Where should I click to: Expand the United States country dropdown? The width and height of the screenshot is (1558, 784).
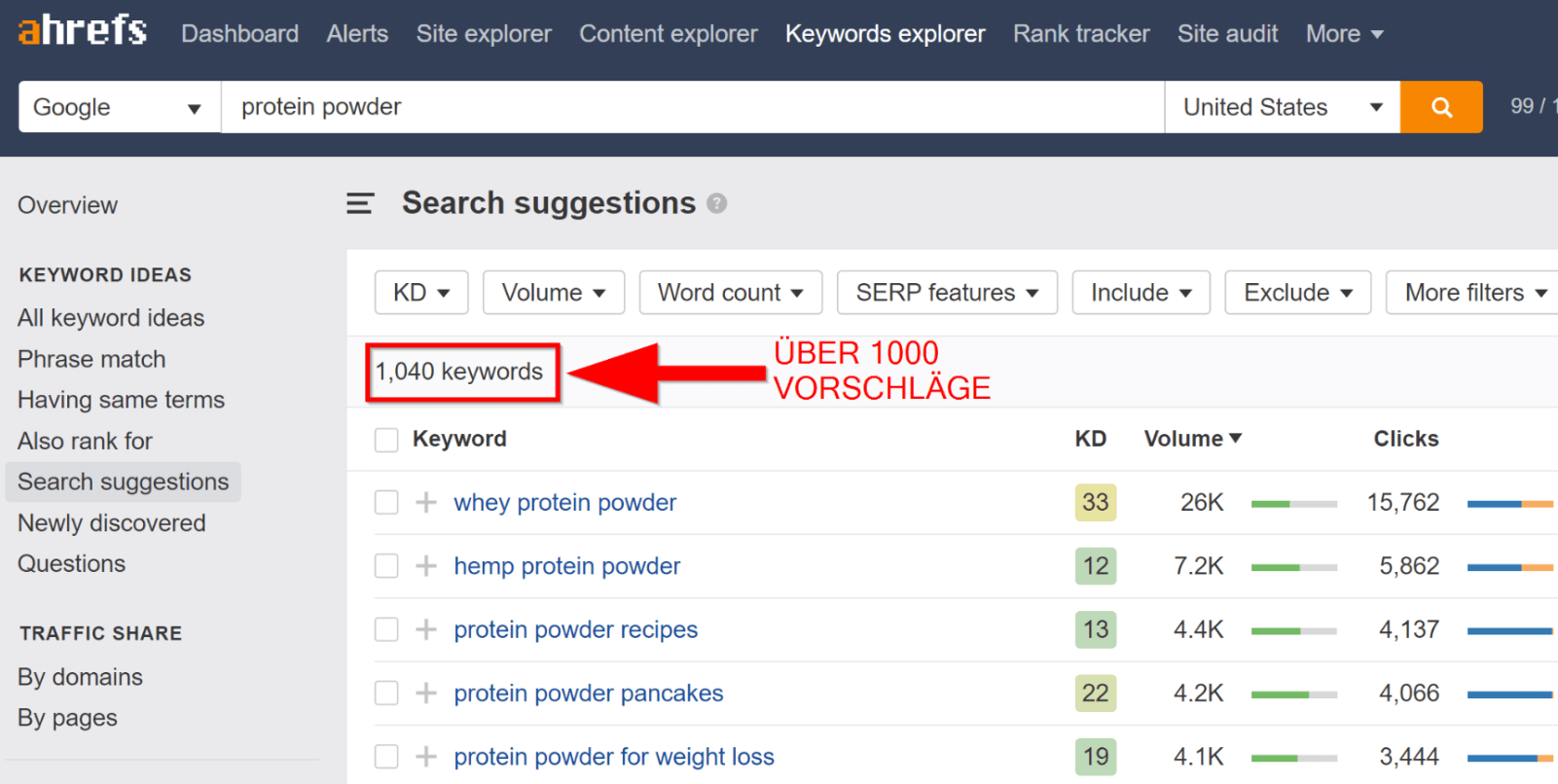pos(1282,107)
